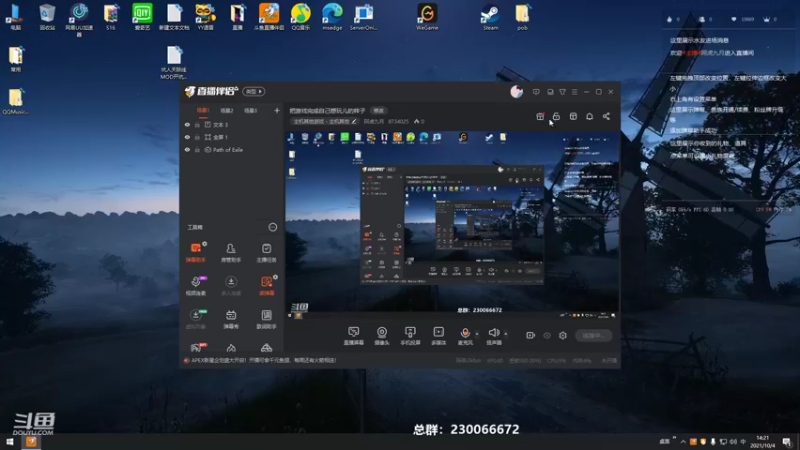Screen dimensions: 800x450
Task: Click the 修改 button beside stream title
Action: point(378,110)
